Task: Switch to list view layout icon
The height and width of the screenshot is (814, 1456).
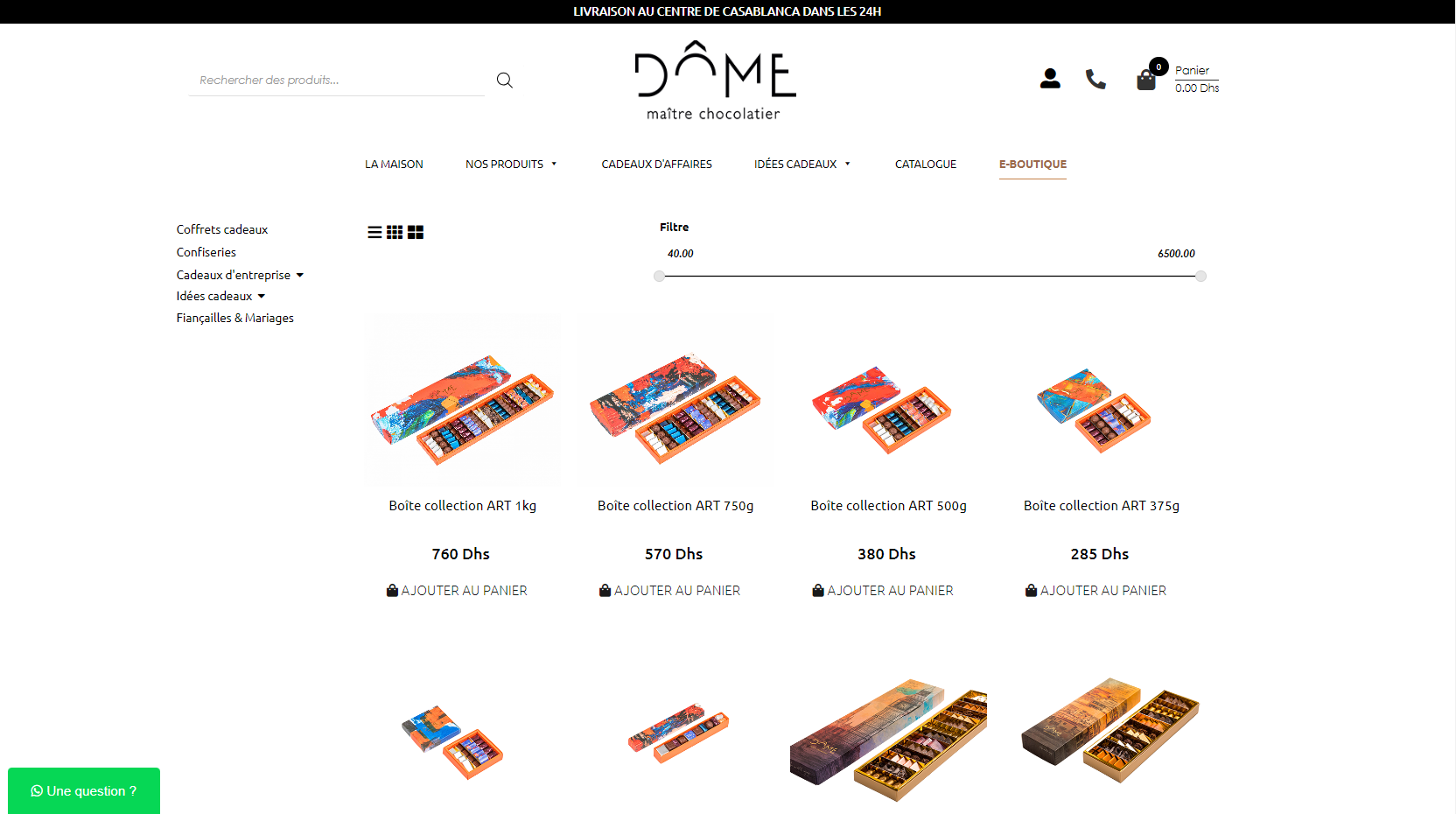Action: point(374,232)
